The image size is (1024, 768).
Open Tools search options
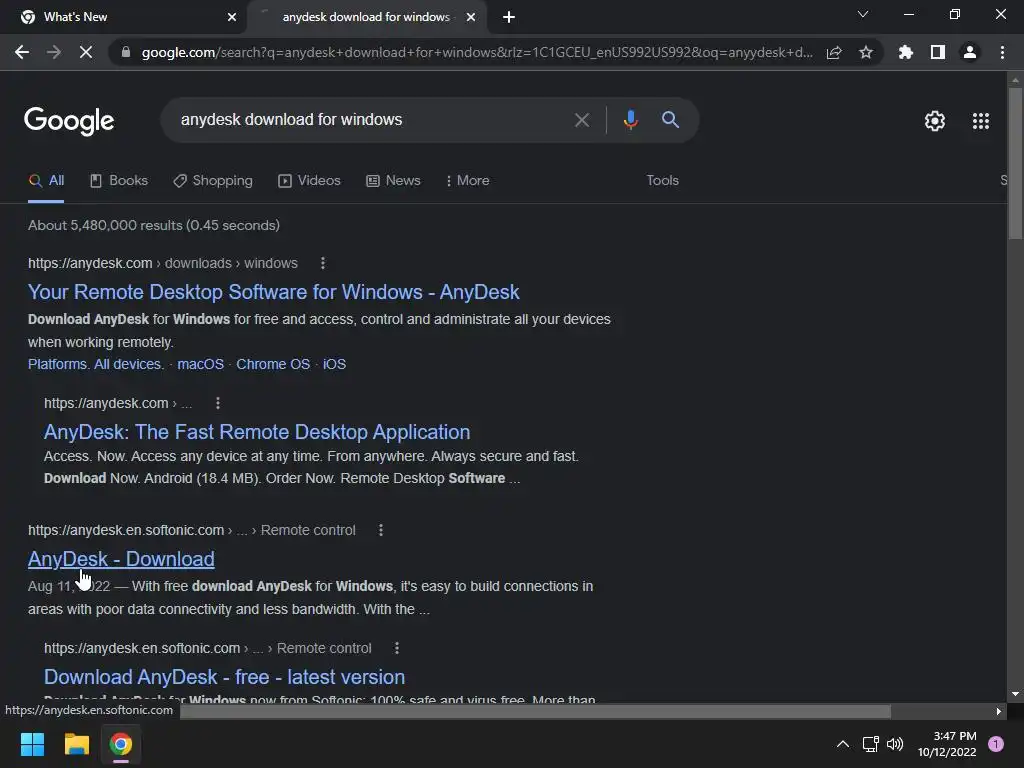662,181
